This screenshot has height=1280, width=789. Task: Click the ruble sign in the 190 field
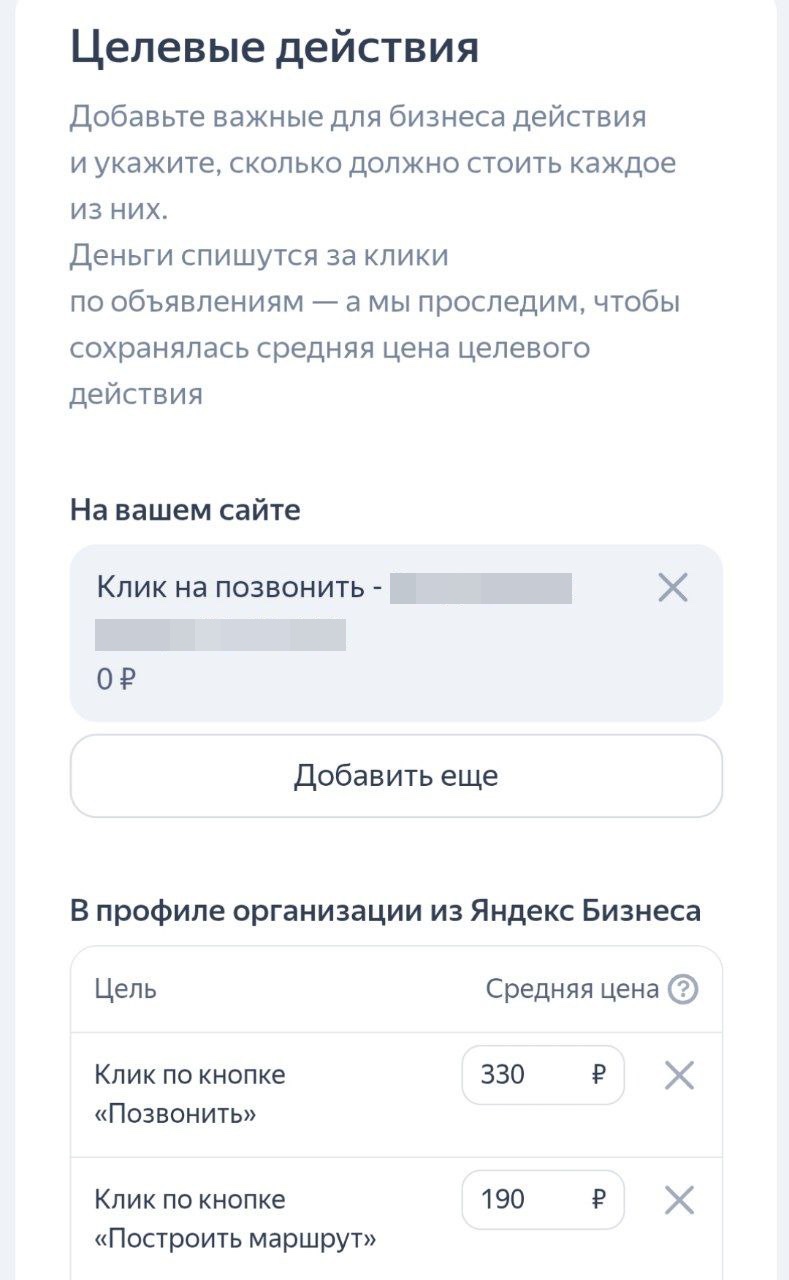pyautogui.click(x=599, y=1199)
